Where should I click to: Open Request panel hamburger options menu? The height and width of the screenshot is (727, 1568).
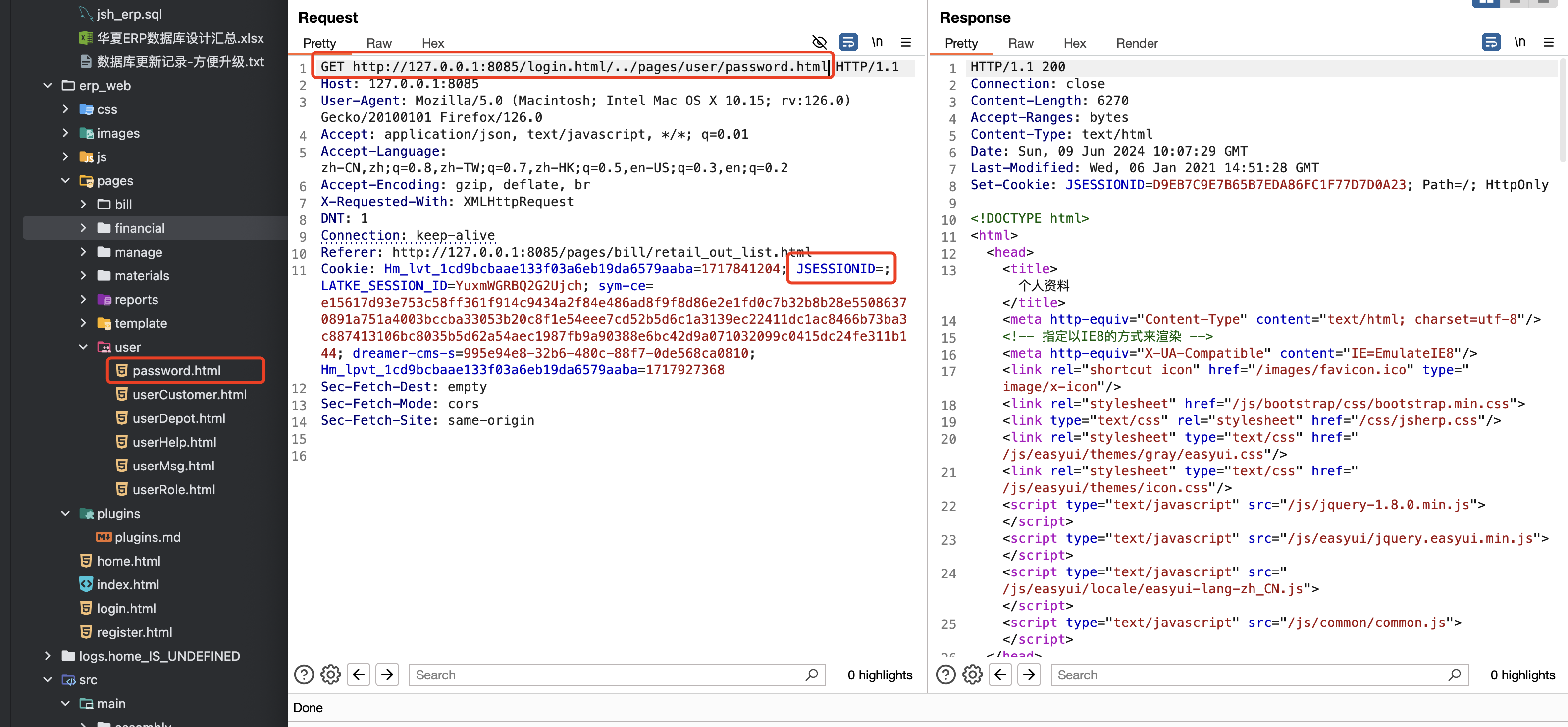click(x=906, y=42)
